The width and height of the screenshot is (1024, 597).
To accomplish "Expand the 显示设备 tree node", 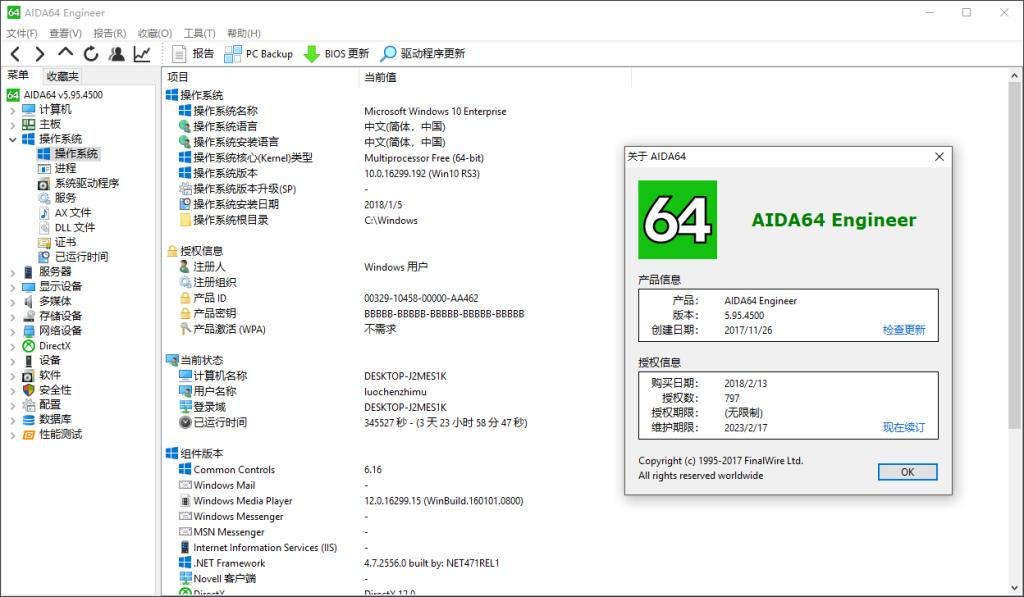I will (12, 287).
